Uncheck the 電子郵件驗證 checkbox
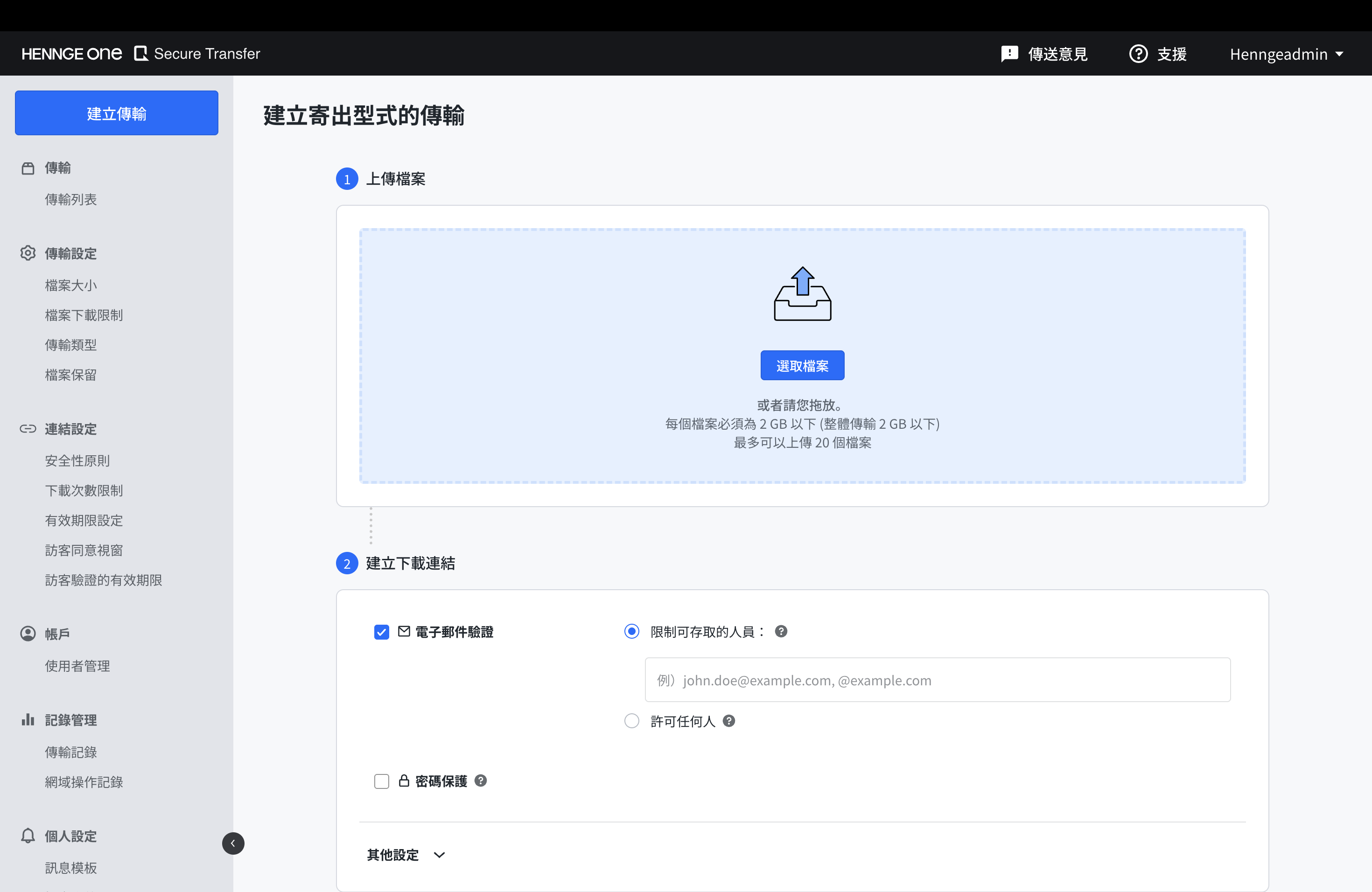 pyautogui.click(x=381, y=632)
